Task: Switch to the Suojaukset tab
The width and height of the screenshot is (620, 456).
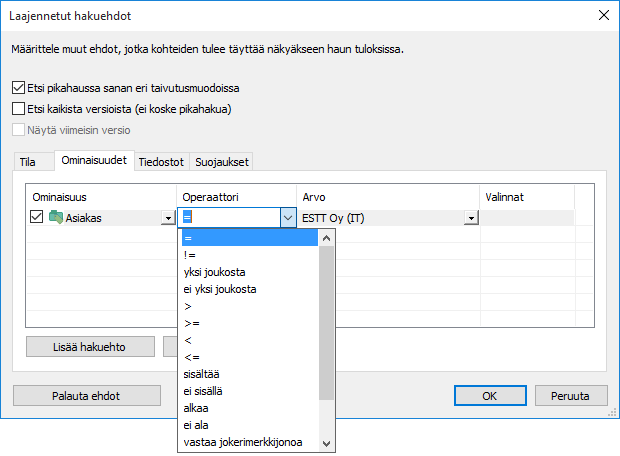Action: (x=224, y=162)
